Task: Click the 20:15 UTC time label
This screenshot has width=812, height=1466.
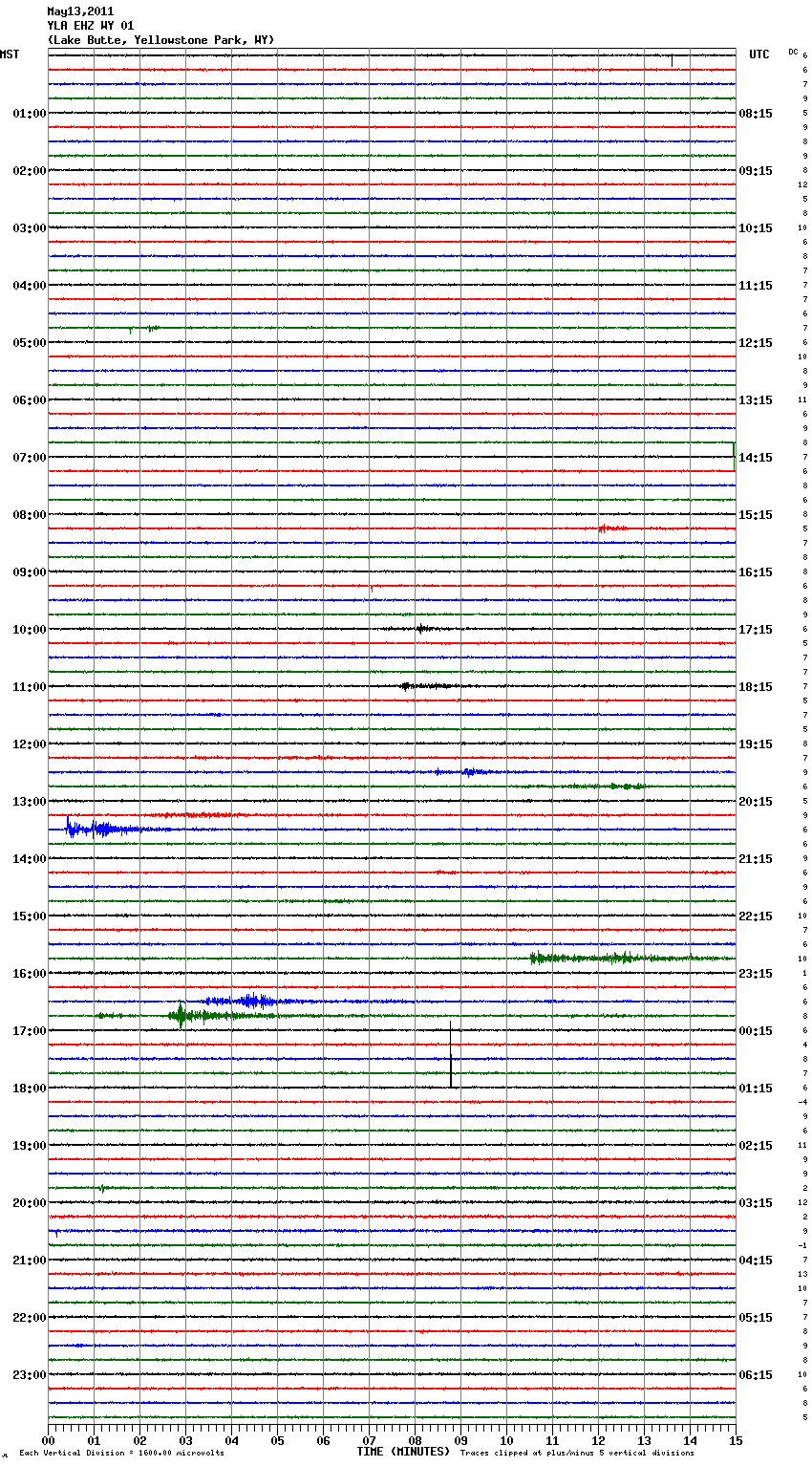Action: click(756, 802)
